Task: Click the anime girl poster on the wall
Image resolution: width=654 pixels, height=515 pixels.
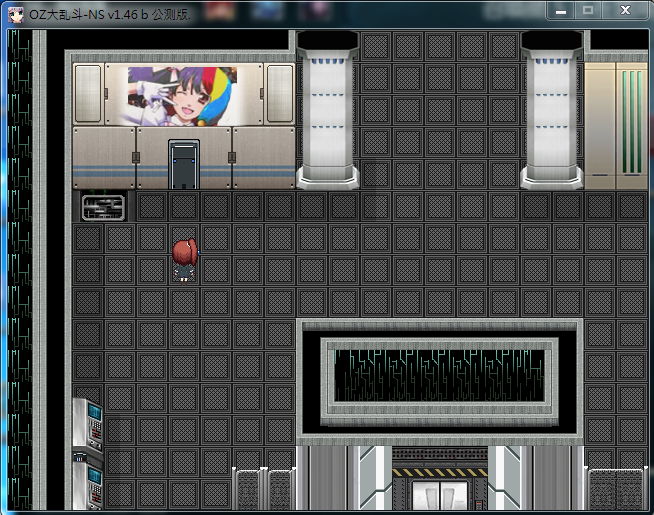Action: [183, 96]
